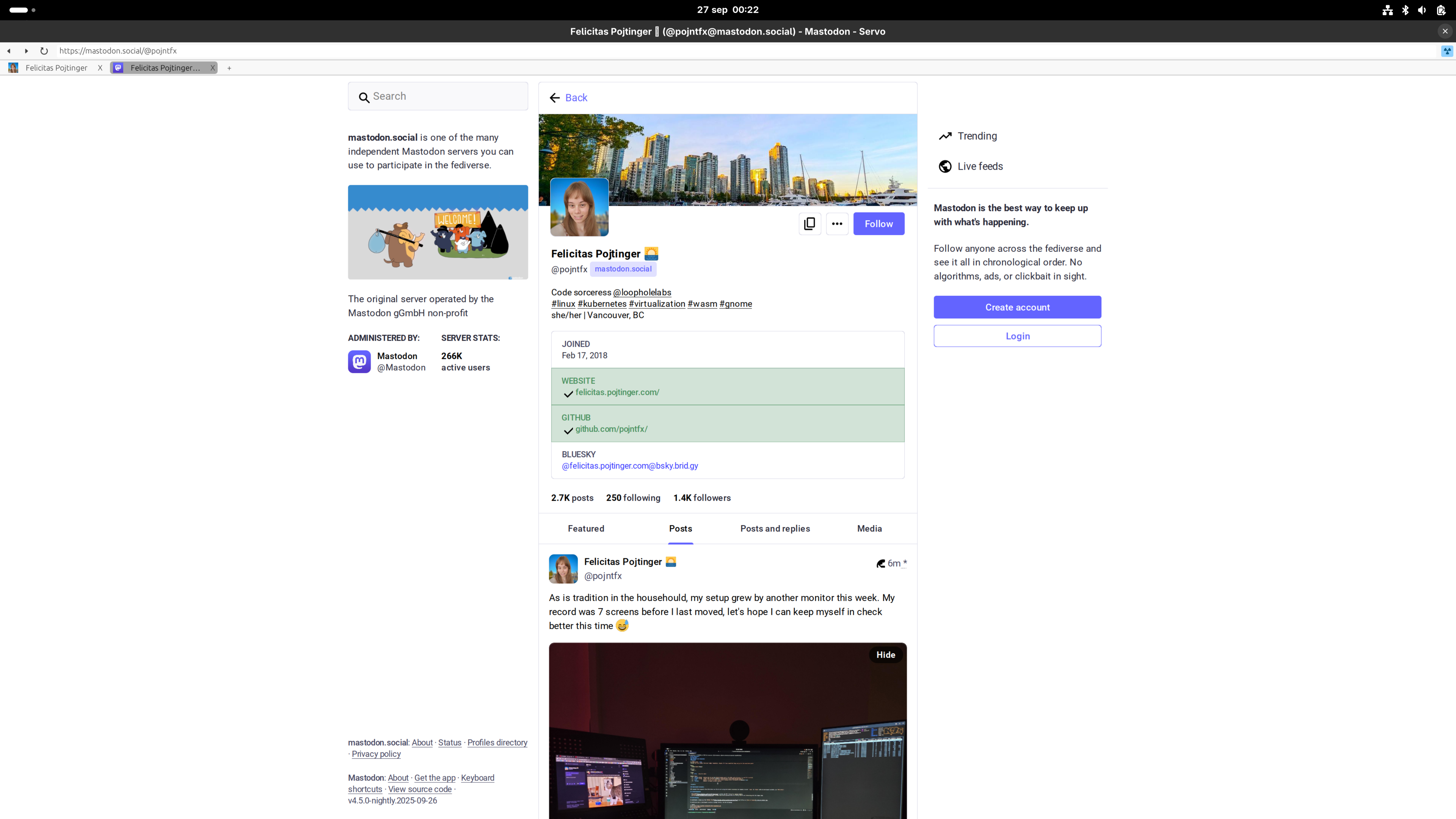Follow Felicitas Pojtinger
The image size is (1456, 819).
coord(879,224)
